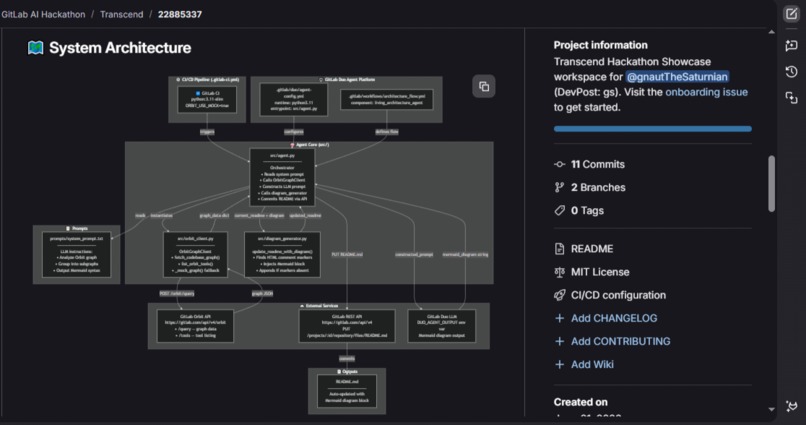Viewport: 806px width, 425px height.
Task: Click the scroll up arrow
Action: [x=771, y=32]
